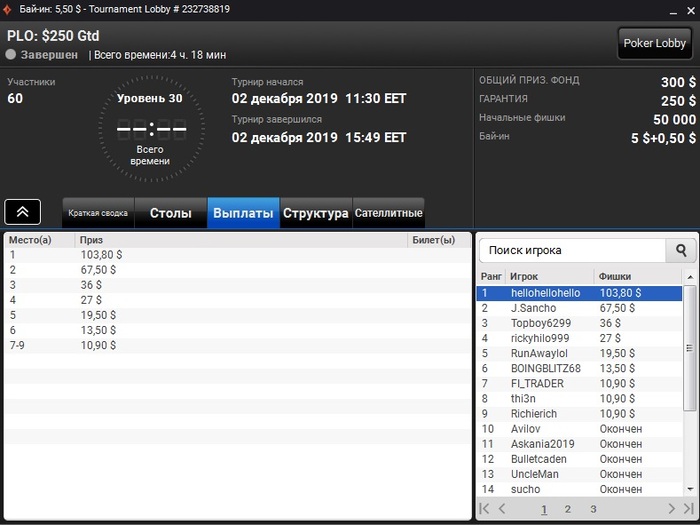Viewport: 700px width, 525px height.
Task: Switch to the Краткая сводка tab
Action: click(x=98, y=213)
